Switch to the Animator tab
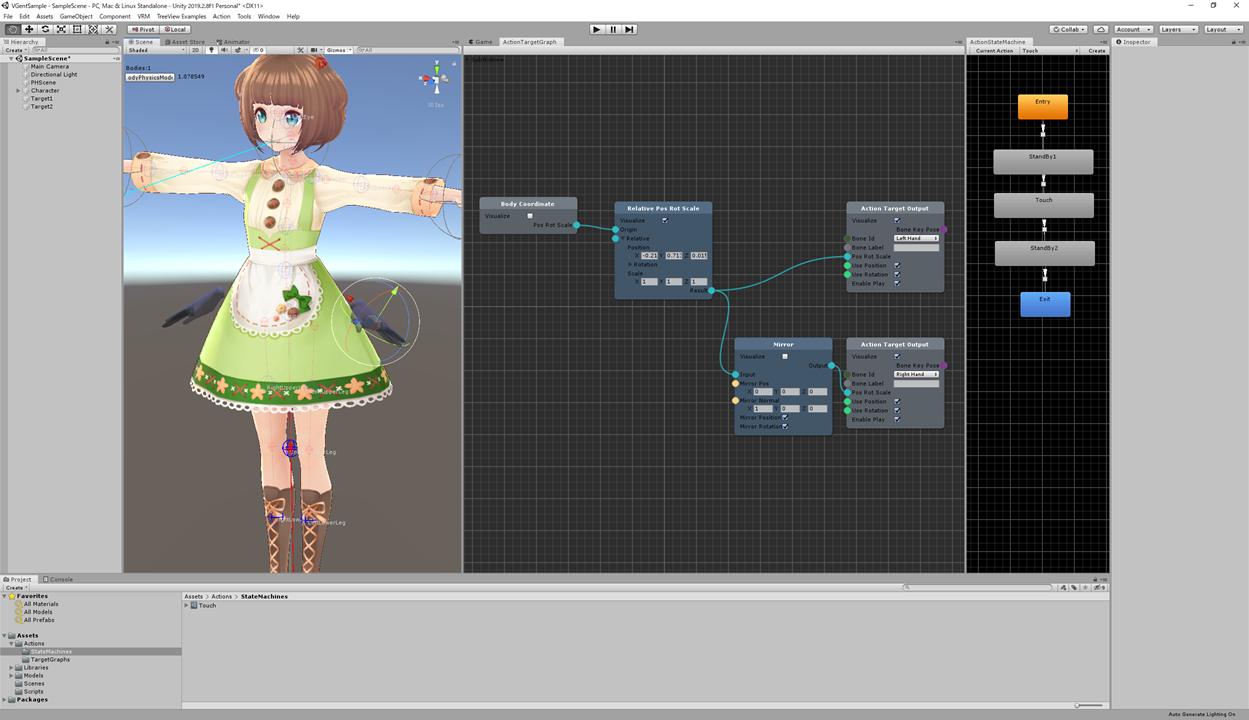The image size is (1249, 720). [233, 42]
